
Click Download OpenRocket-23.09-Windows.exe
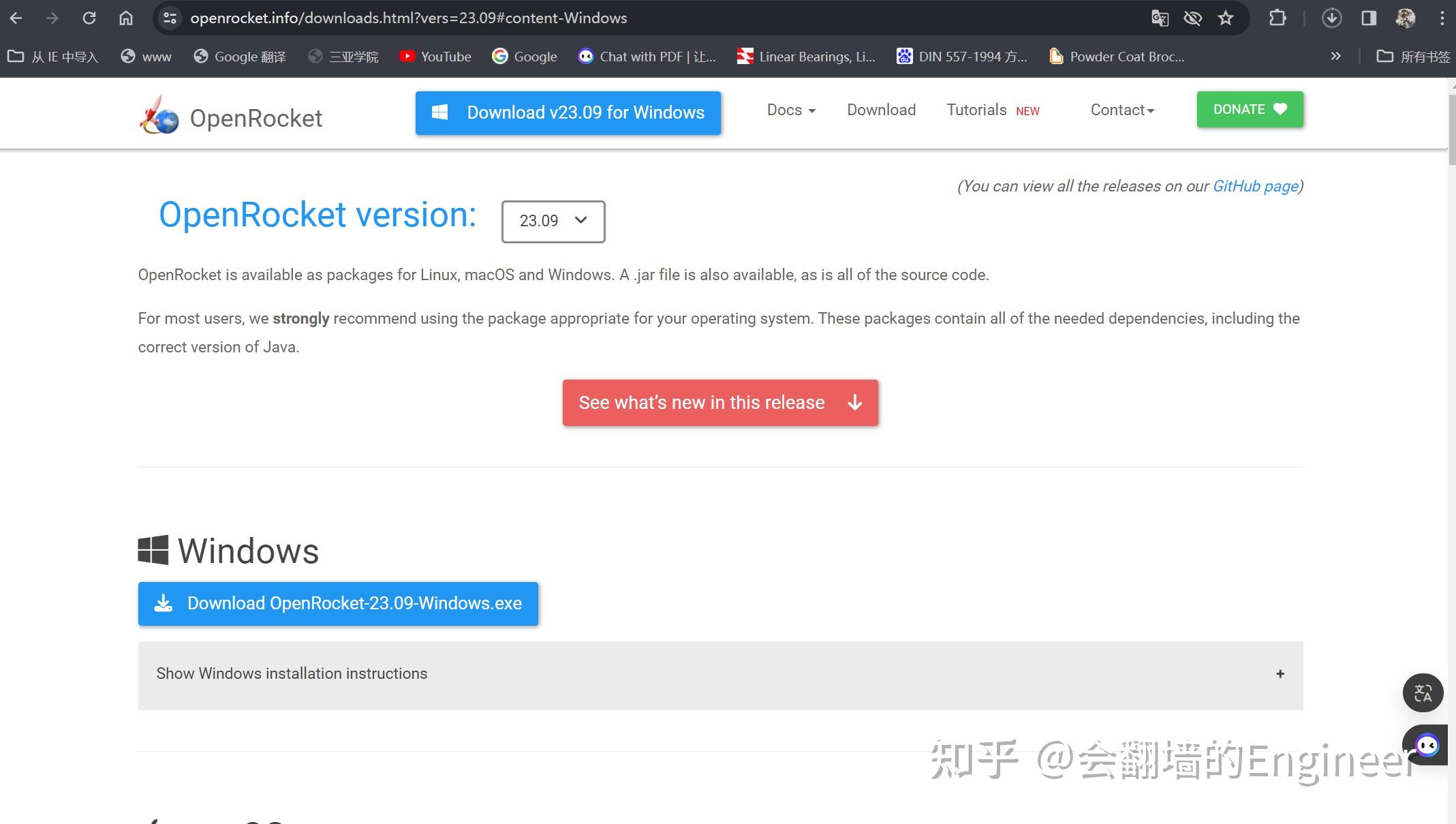click(338, 603)
